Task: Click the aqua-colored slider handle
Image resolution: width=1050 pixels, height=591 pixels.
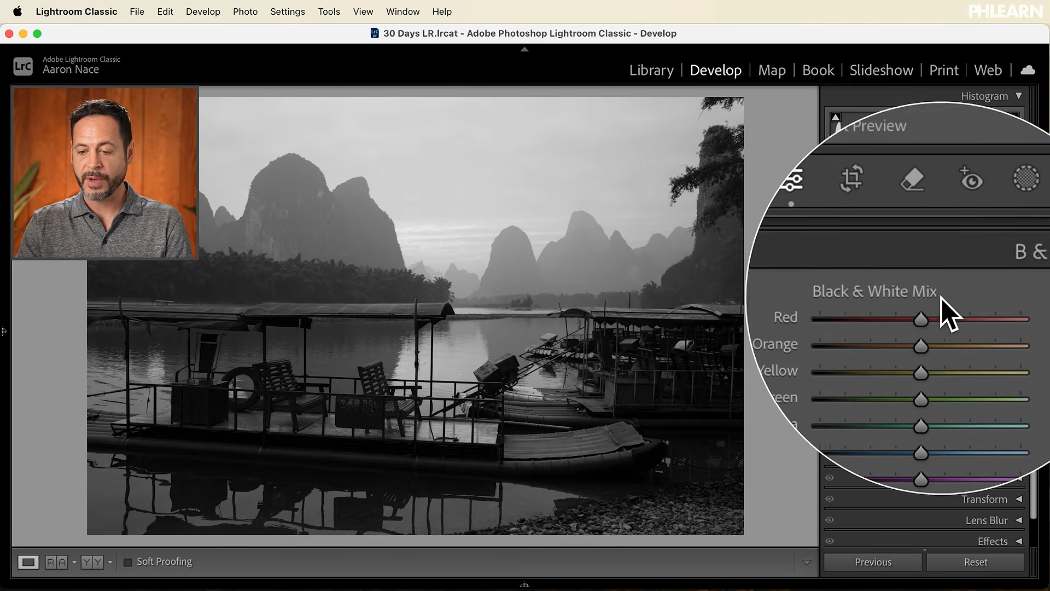Action: pyautogui.click(x=921, y=426)
